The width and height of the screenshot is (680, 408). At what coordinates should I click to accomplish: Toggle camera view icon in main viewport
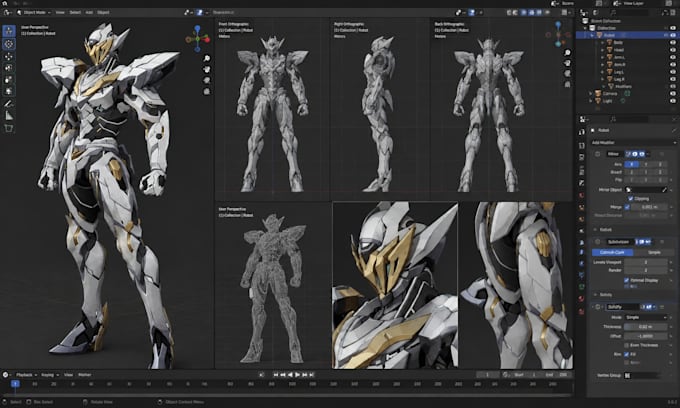[207, 80]
